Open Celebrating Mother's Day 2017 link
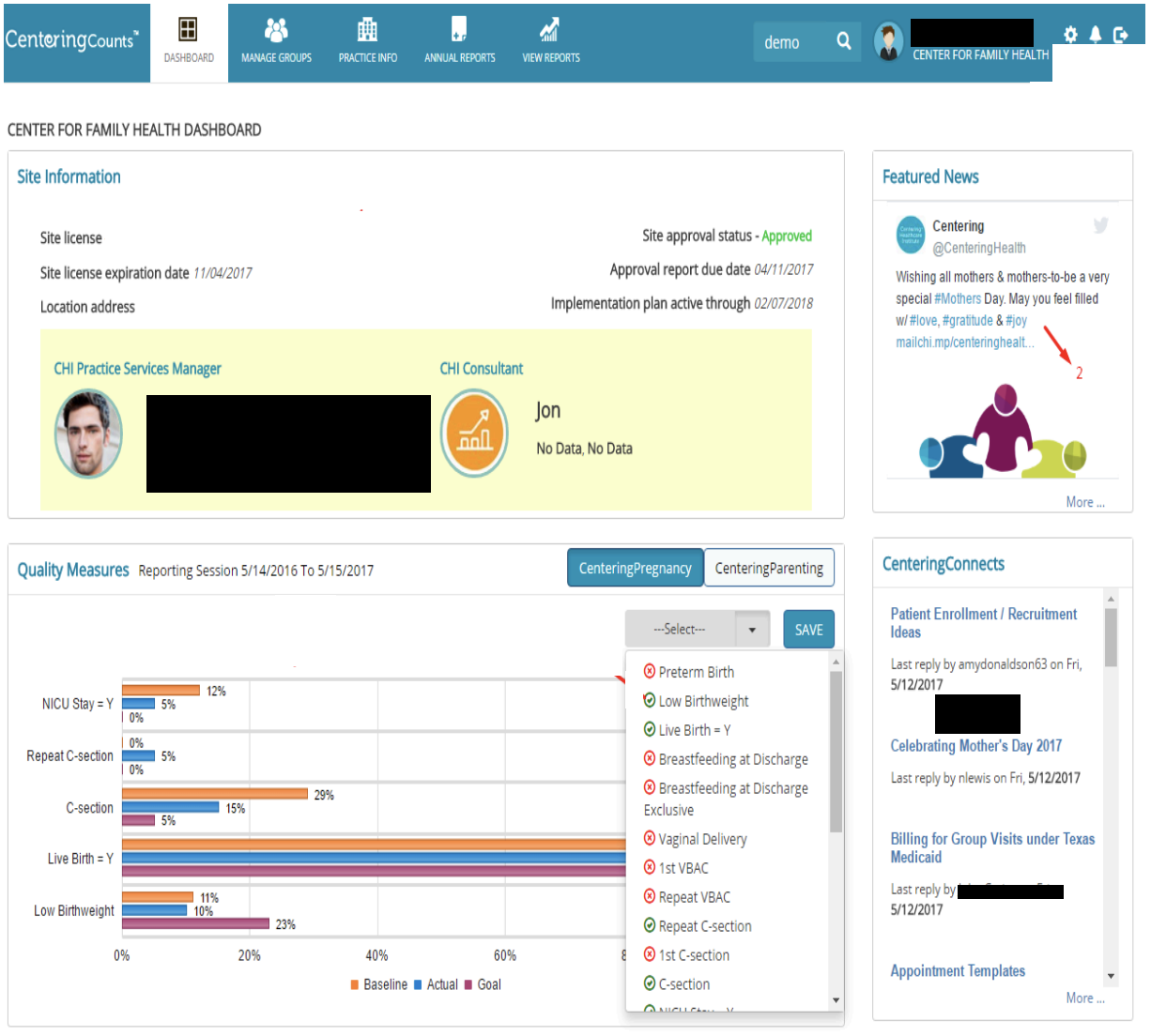The width and height of the screenshot is (1151, 1036). click(x=976, y=746)
